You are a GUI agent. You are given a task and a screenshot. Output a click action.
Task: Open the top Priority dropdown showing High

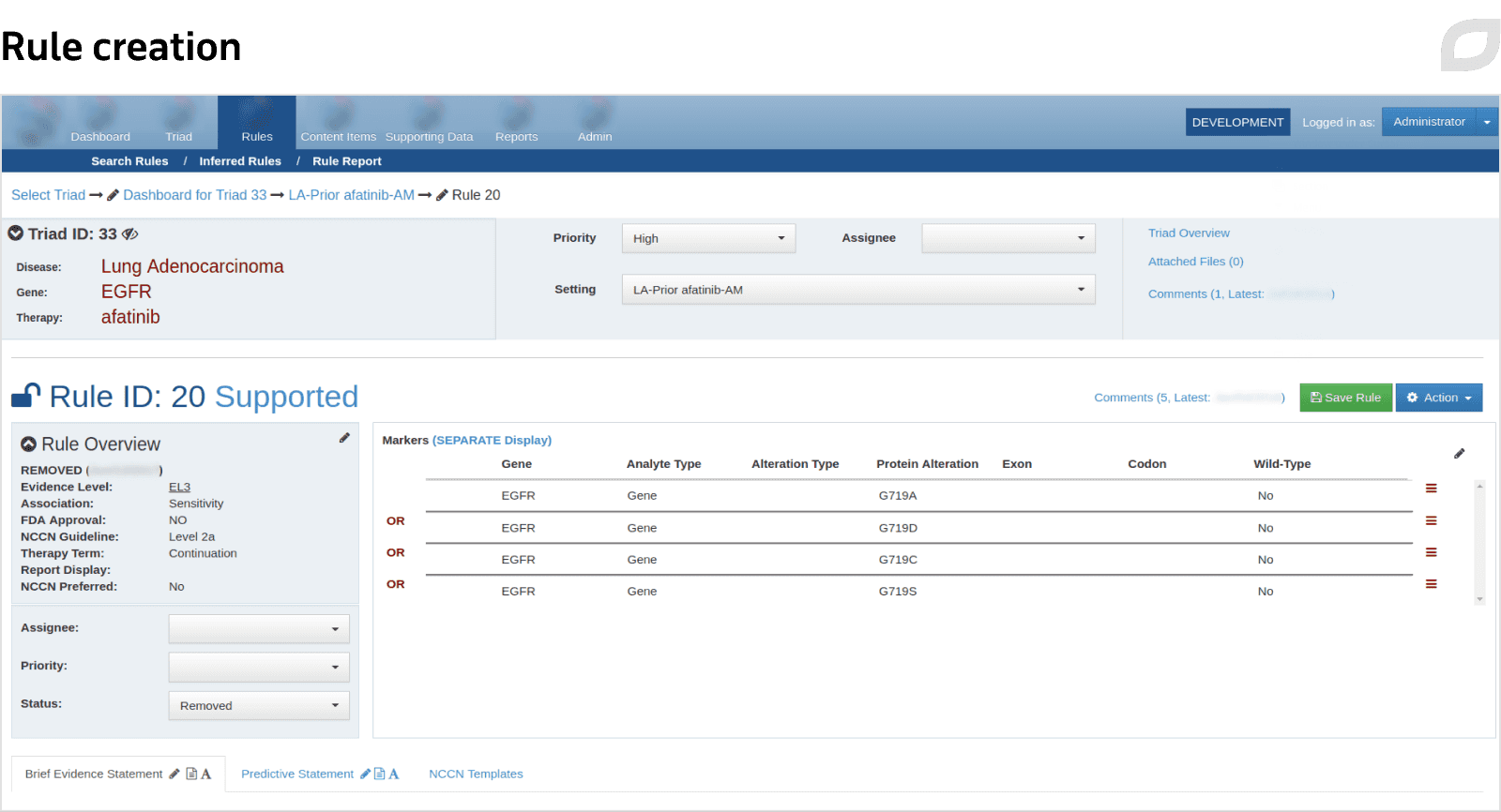click(708, 238)
